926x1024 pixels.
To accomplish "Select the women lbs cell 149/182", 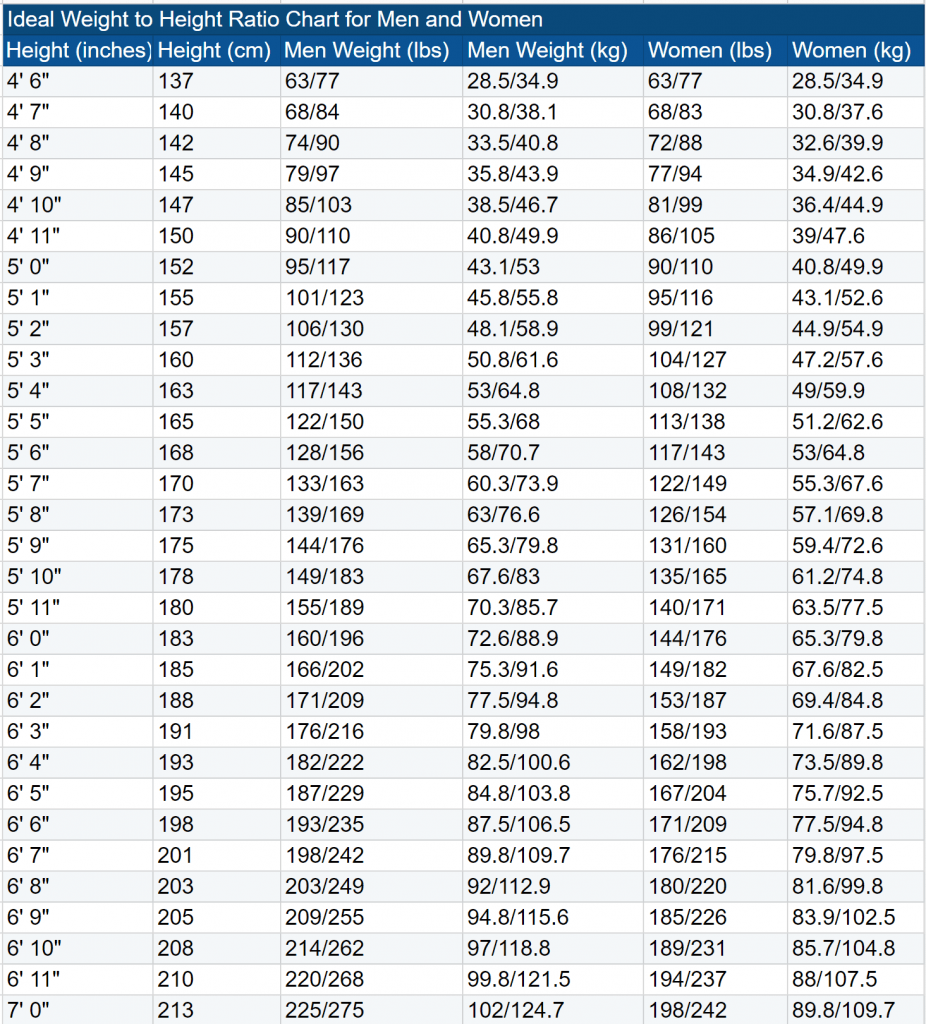I will pos(715,669).
